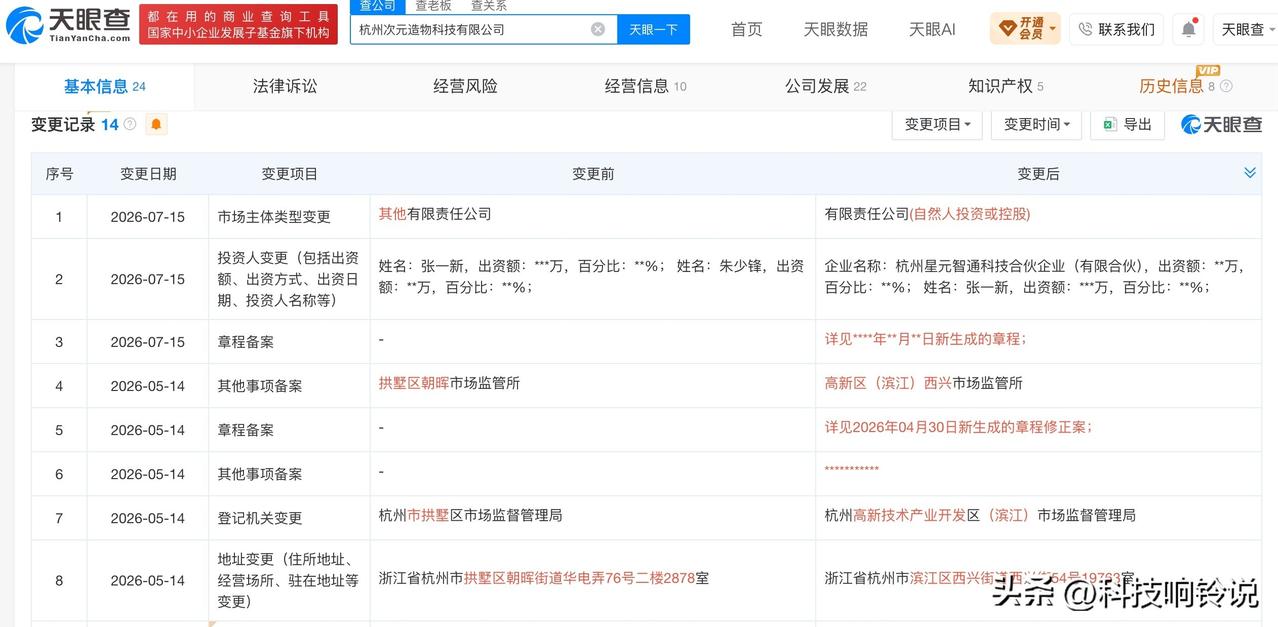Select 查老板 search mode
This screenshot has height=627, width=1278.
[433, 6]
